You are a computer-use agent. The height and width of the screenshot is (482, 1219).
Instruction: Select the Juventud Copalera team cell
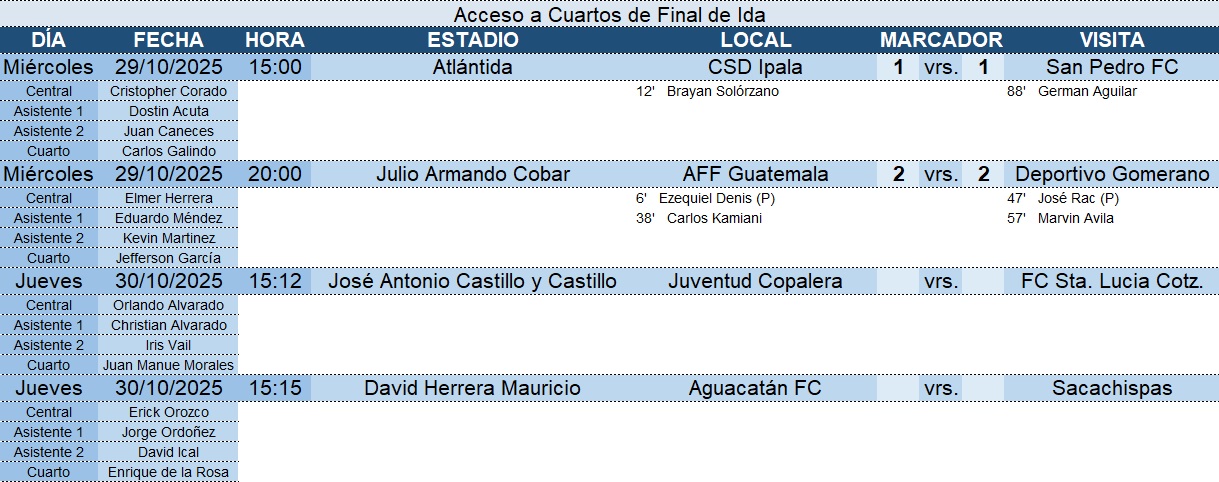click(x=755, y=281)
